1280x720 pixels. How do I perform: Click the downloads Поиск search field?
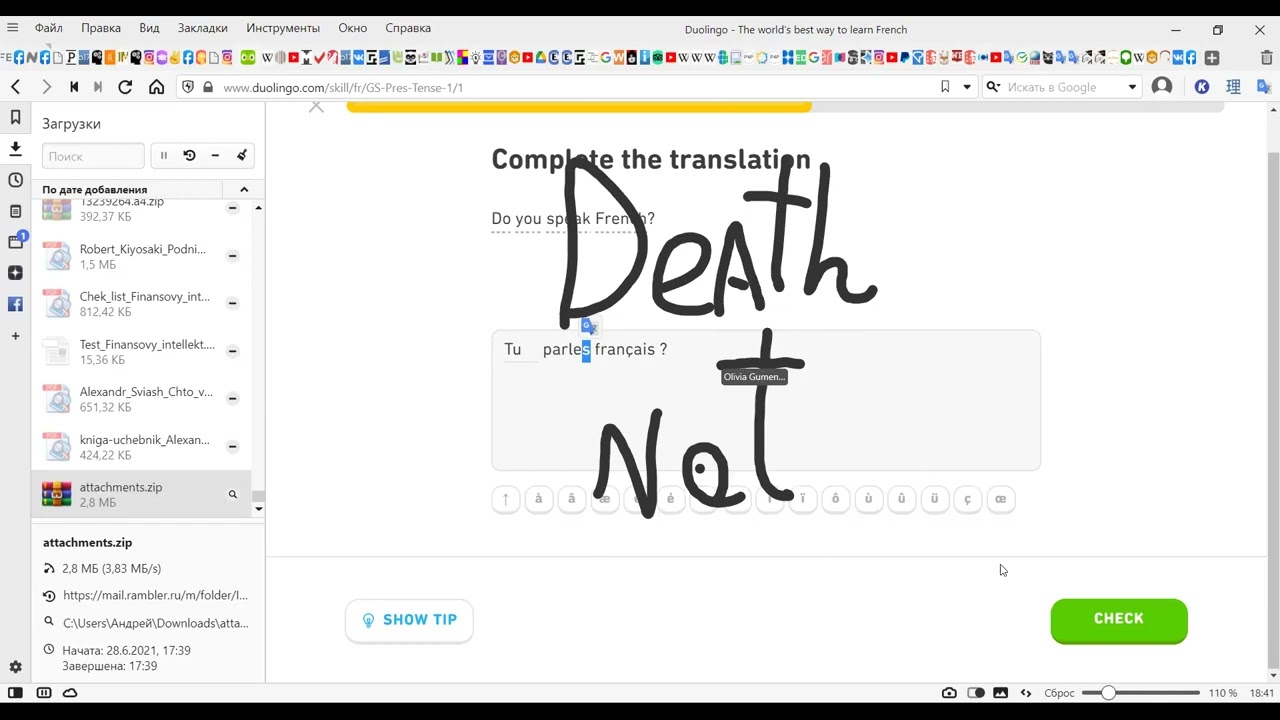tap(93, 156)
